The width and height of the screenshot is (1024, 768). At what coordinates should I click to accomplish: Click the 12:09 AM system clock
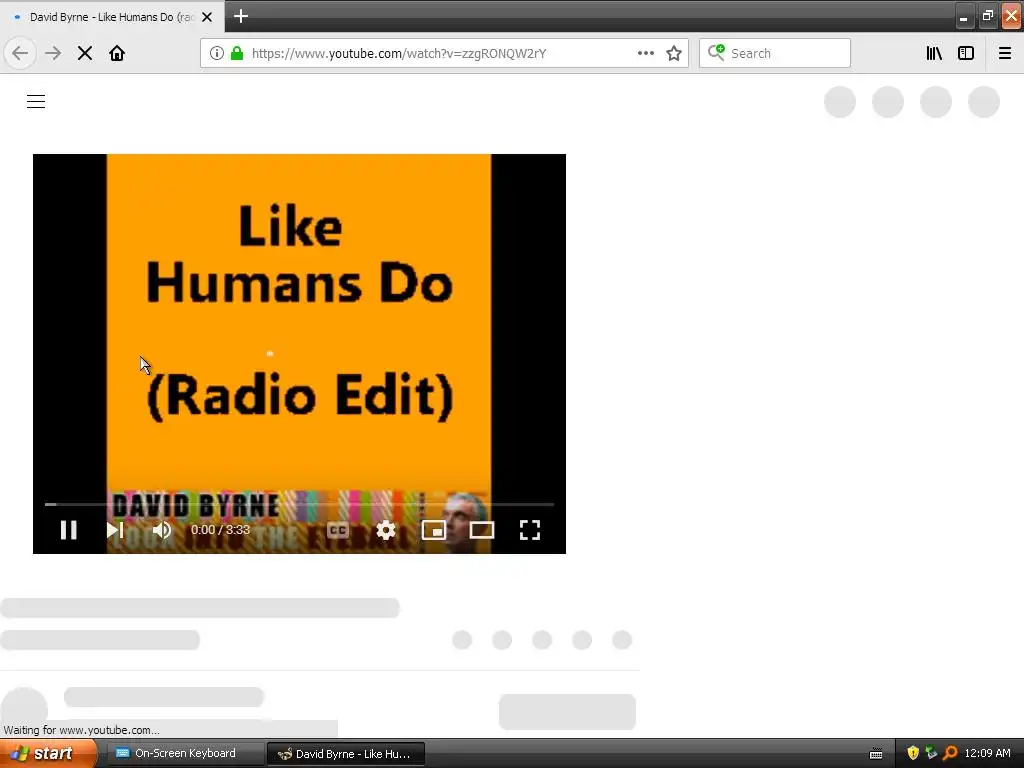point(987,754)
